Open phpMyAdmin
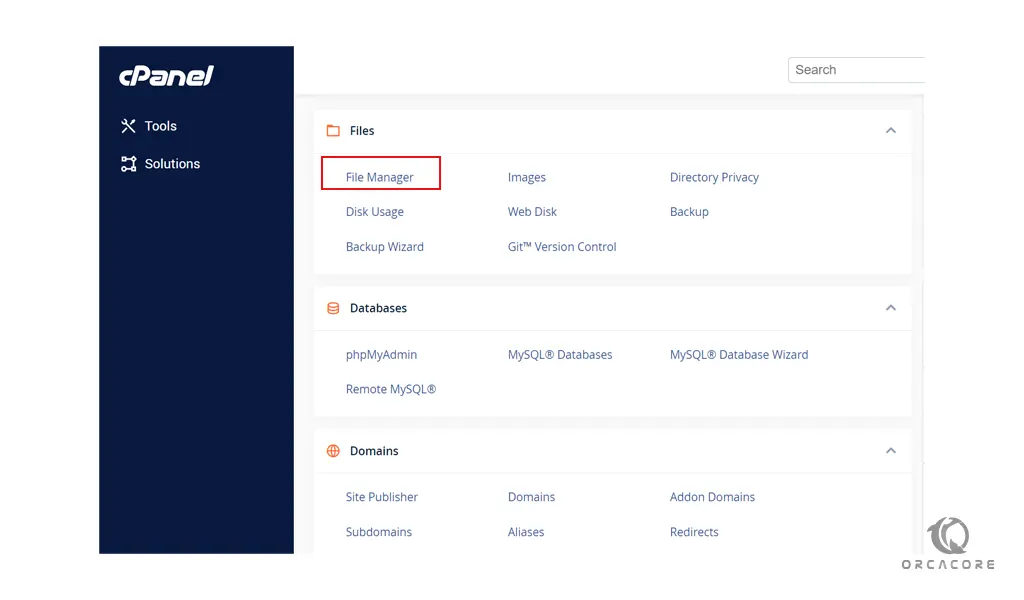This screenshot has width=1024, height=600. tap(381, 355)
